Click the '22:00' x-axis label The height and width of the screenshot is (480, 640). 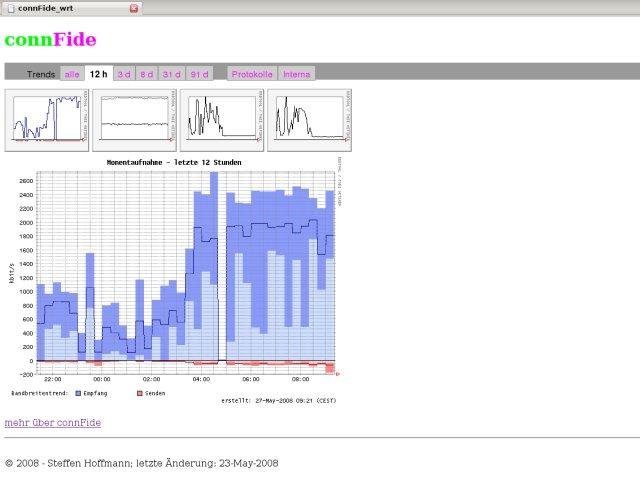[53, 379]
